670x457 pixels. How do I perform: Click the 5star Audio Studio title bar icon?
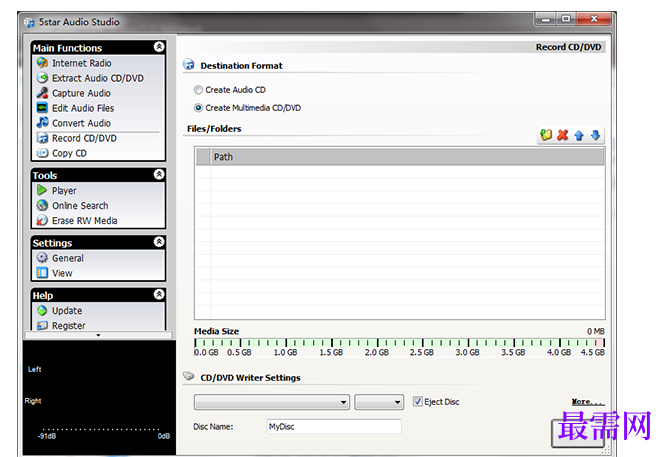click(29, 22)
